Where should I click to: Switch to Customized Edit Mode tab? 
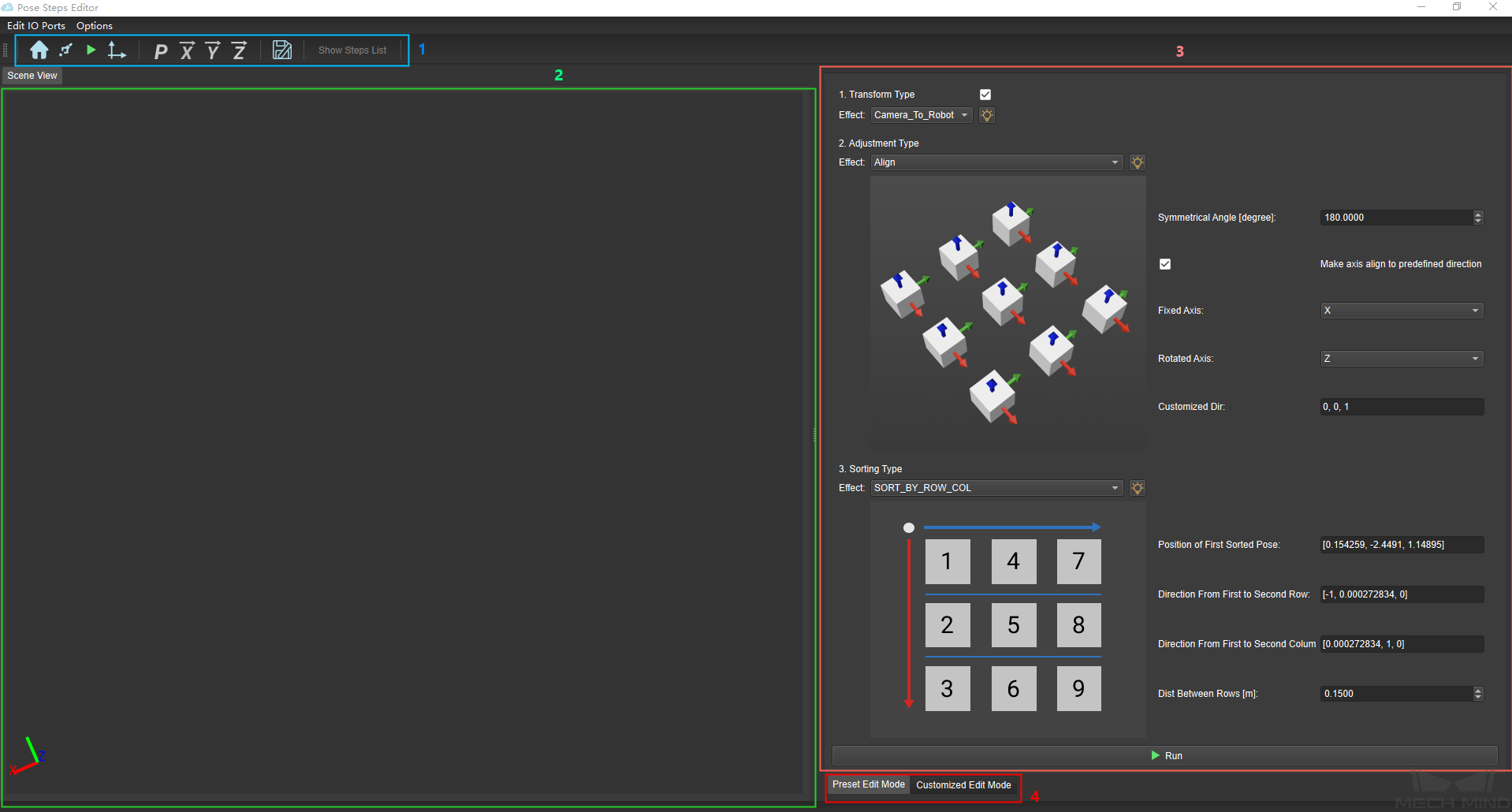[x=963, y=785]
